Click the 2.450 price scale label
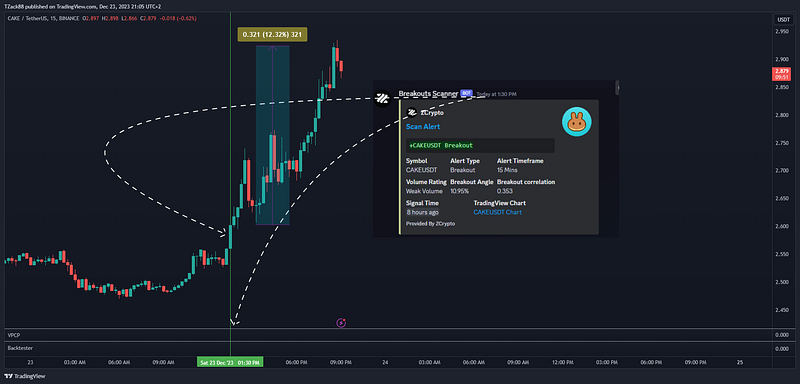800x384 pixels. tap(782, 310)
